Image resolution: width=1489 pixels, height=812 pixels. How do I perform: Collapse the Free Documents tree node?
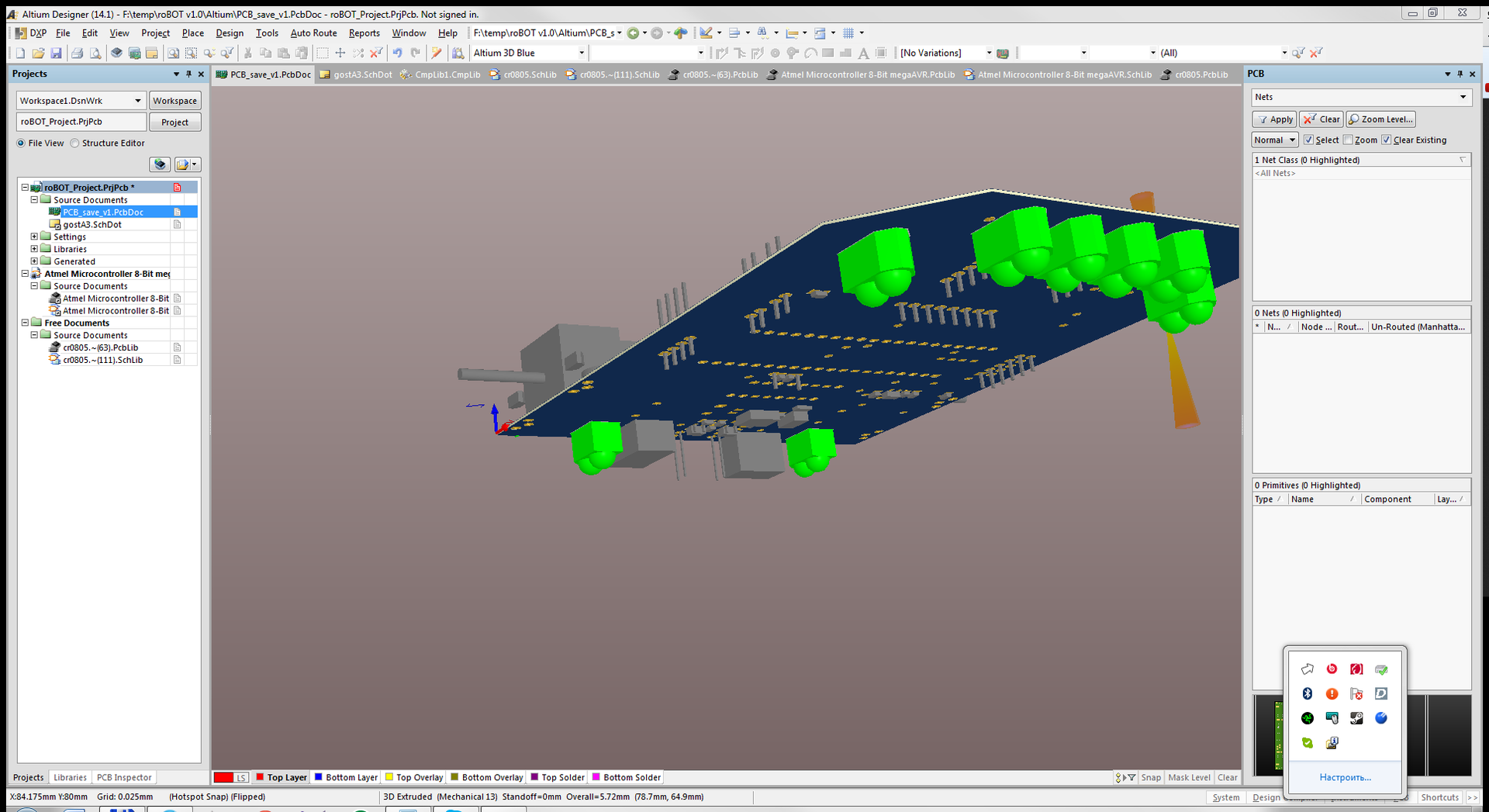[x=25, y=323]
